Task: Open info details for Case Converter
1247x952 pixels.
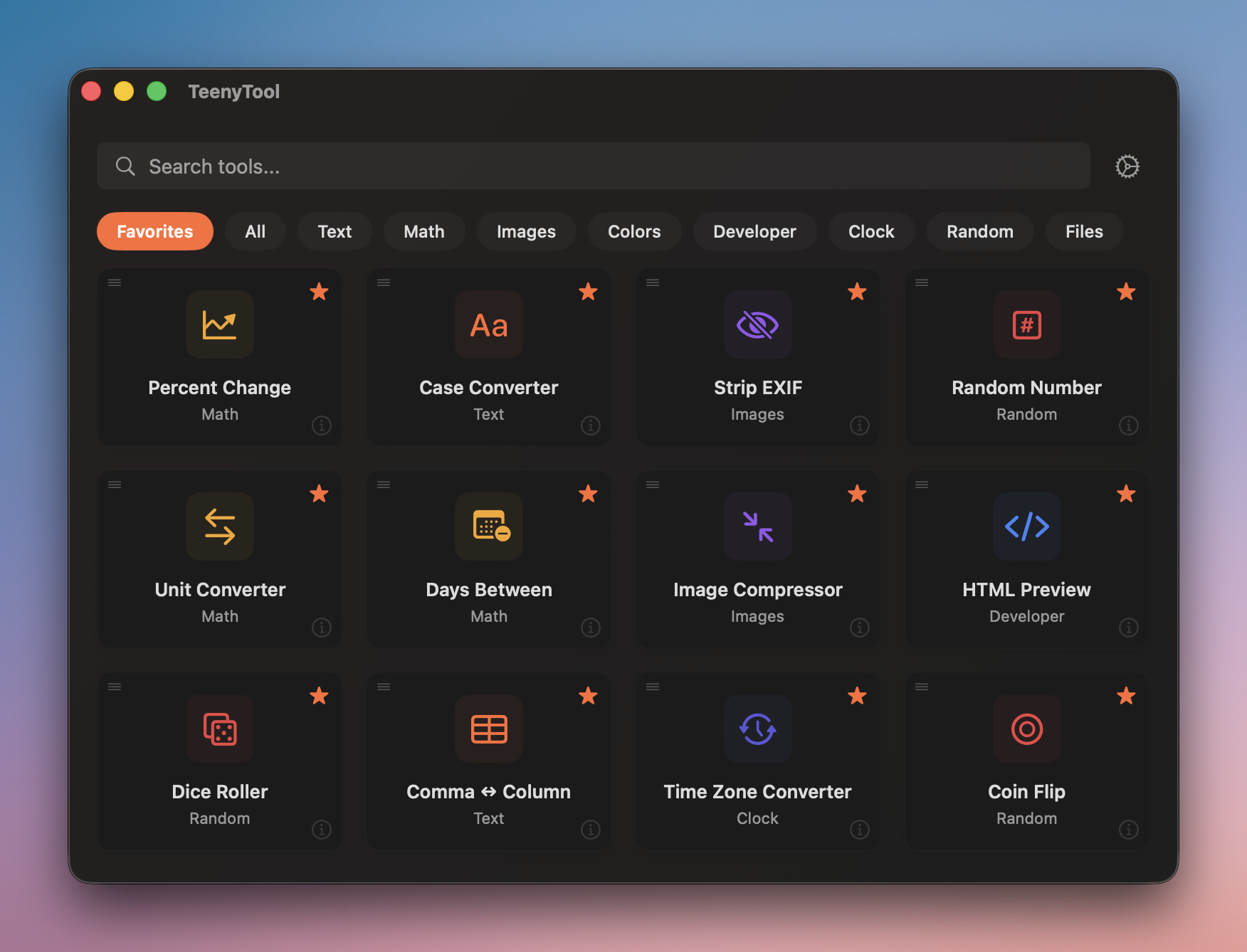Action: pyautogui.click(x=590, y=425)
